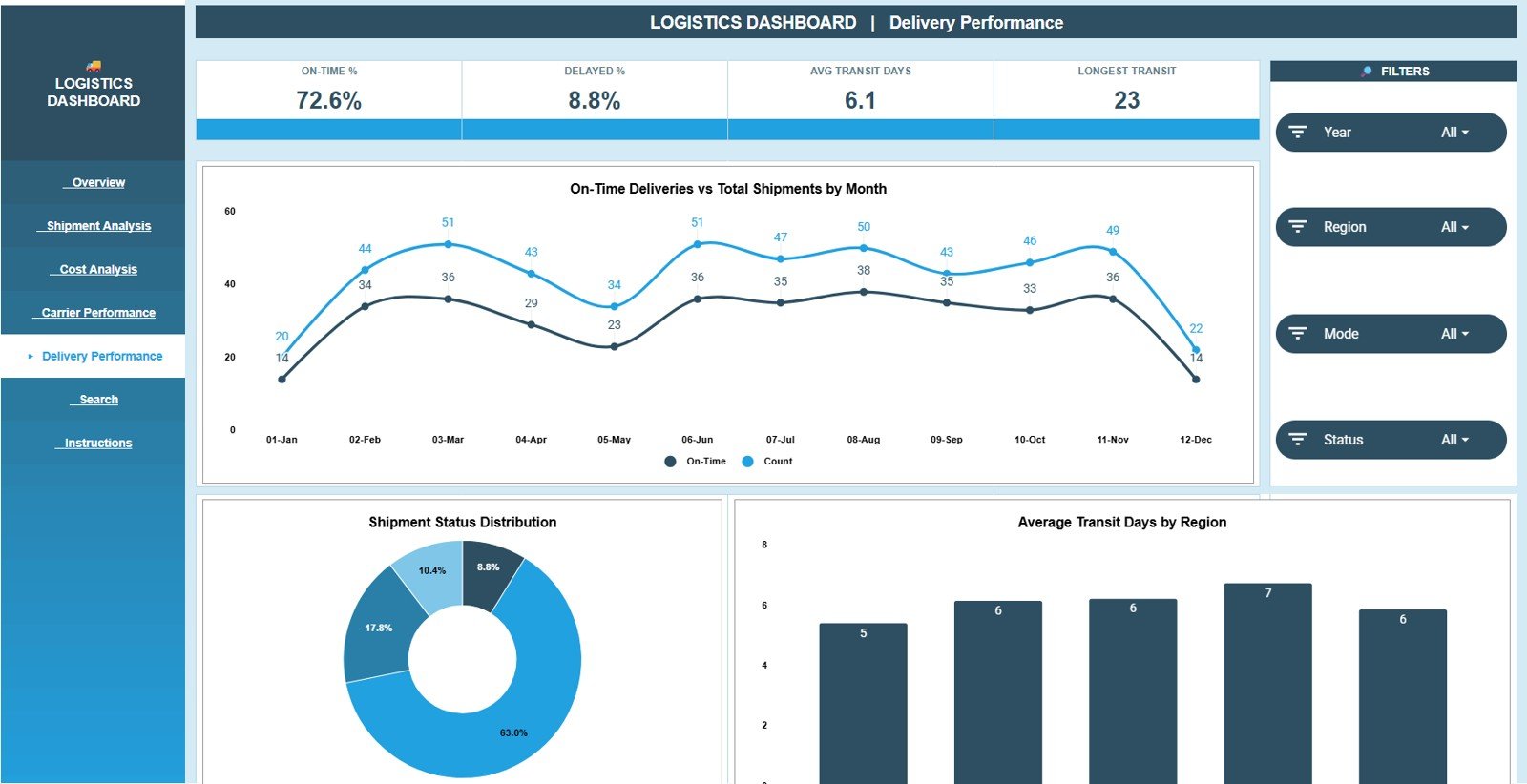Click the ON-TIME % 72.6% card
Image resolution: width=1527 pixels, height=784 pixels.
[329, 100]
